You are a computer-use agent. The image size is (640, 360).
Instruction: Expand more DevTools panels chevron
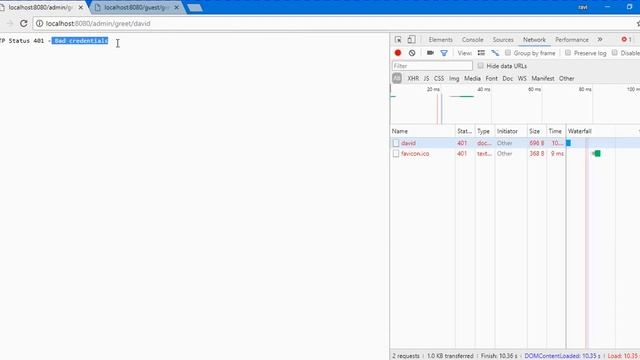[x=600, y=40]
